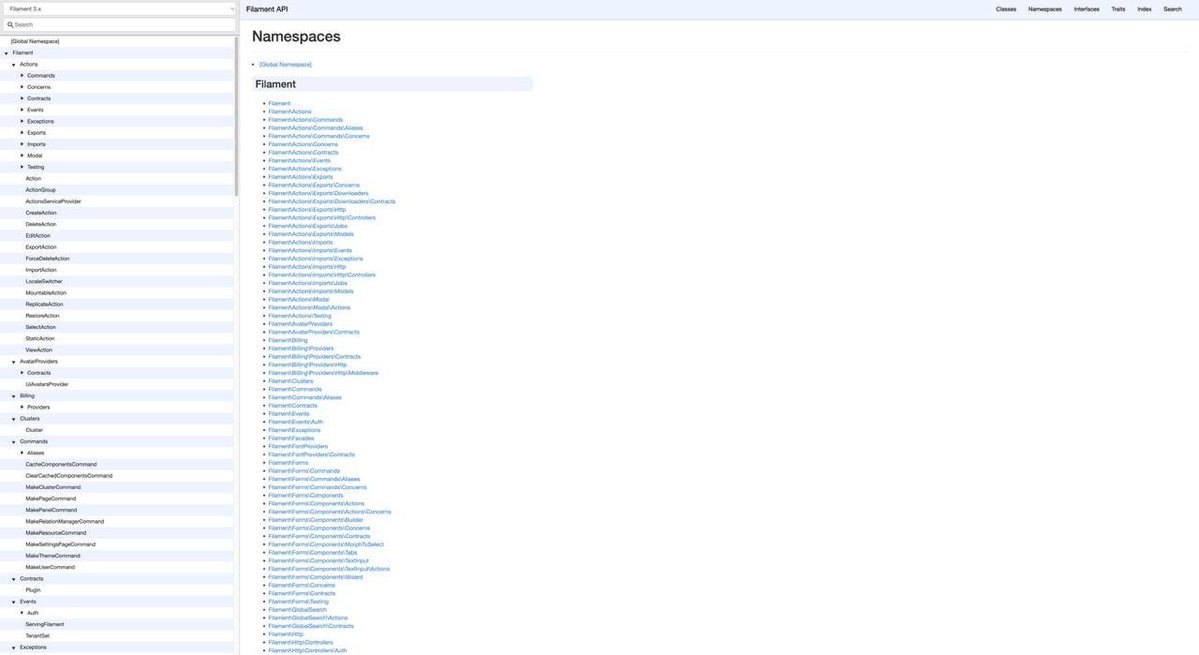Image resolution: width=1199 pixels, height=655 pixels.
Task: Expand the Testing node arrow
Action: [22, 167]
